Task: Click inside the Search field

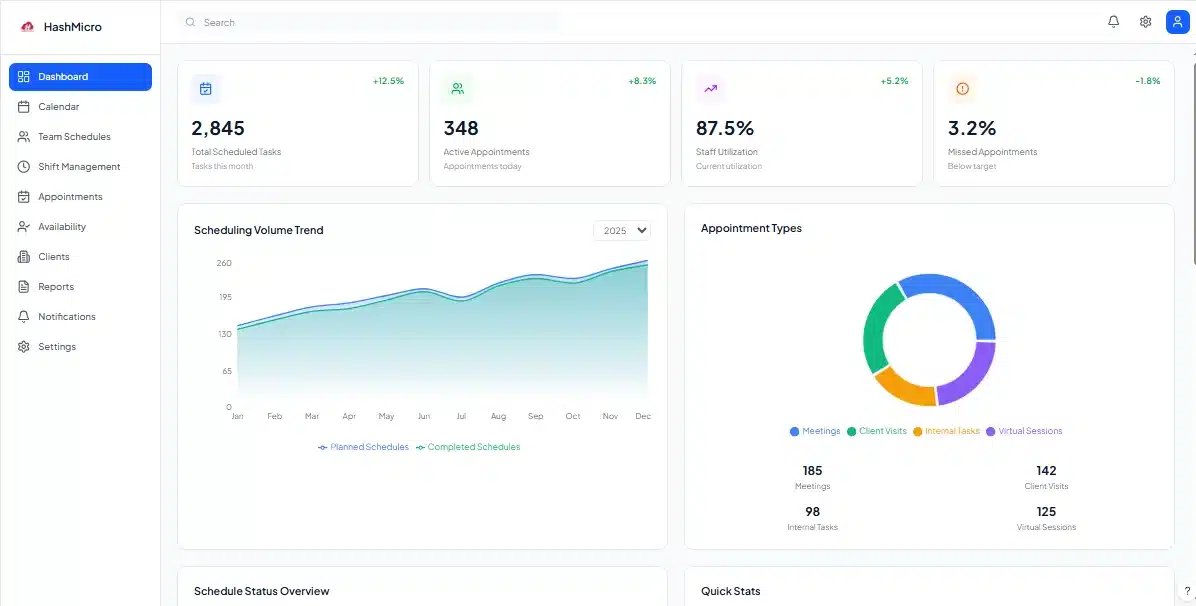Action: click(300, 21)
